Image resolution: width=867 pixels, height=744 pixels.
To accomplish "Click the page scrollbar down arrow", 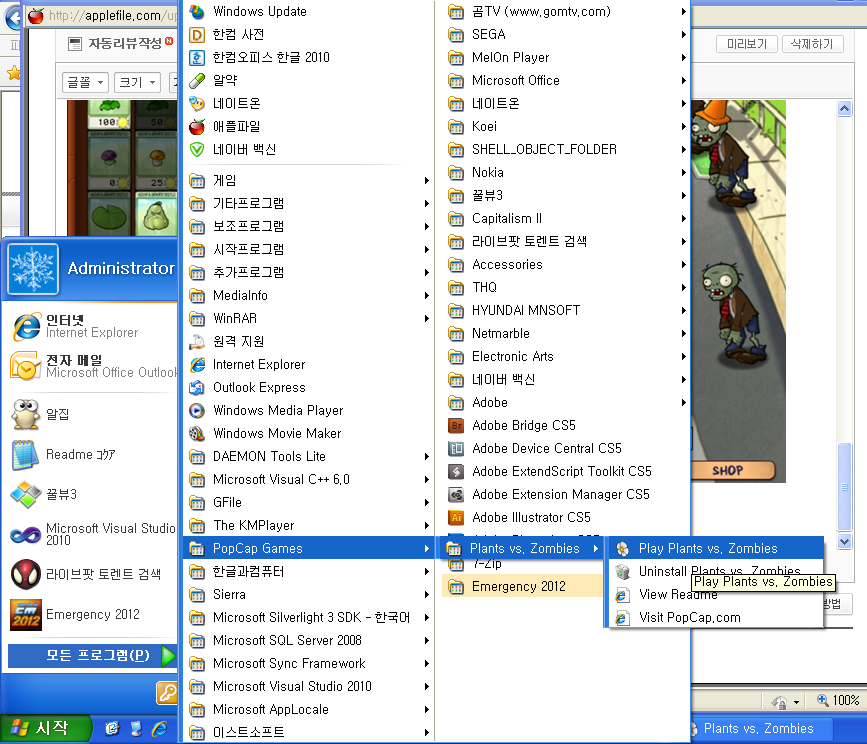I will pos(845,541).
